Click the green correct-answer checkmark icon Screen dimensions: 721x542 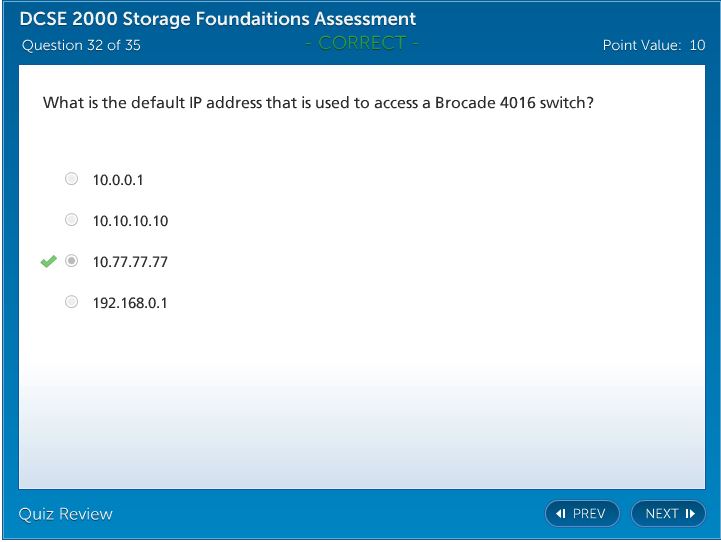click(x=48, y=262)
